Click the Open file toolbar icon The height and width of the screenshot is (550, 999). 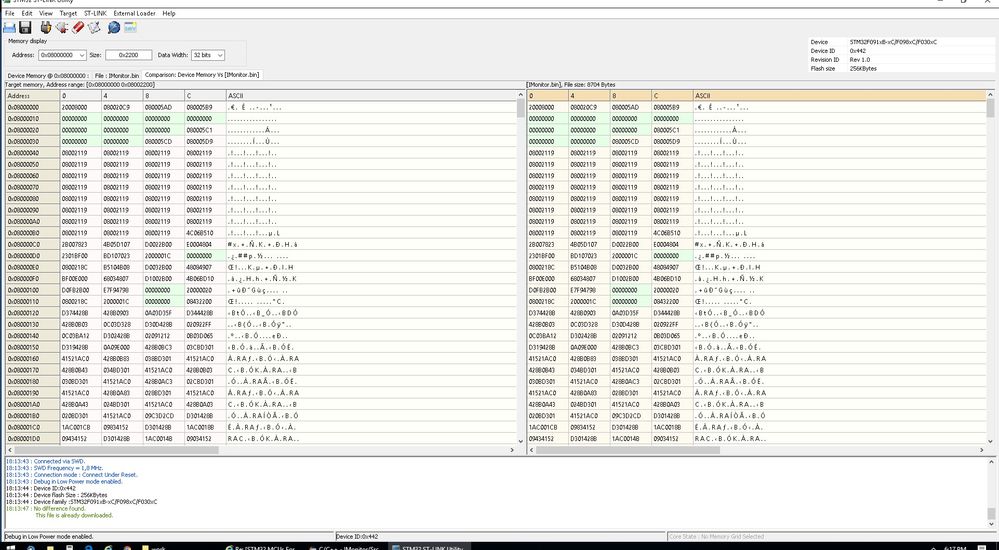[9, 27]
